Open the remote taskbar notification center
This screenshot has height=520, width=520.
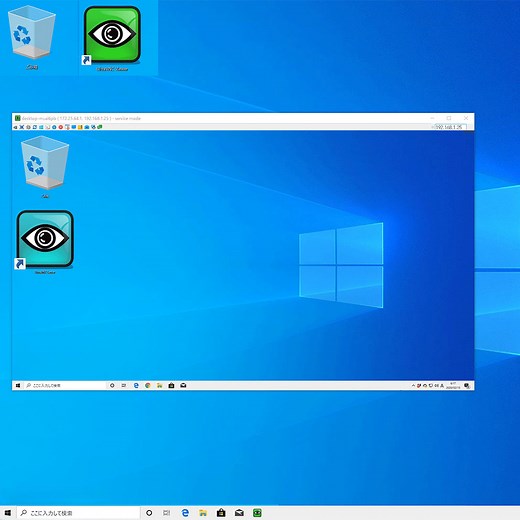(x=467, y=386)
